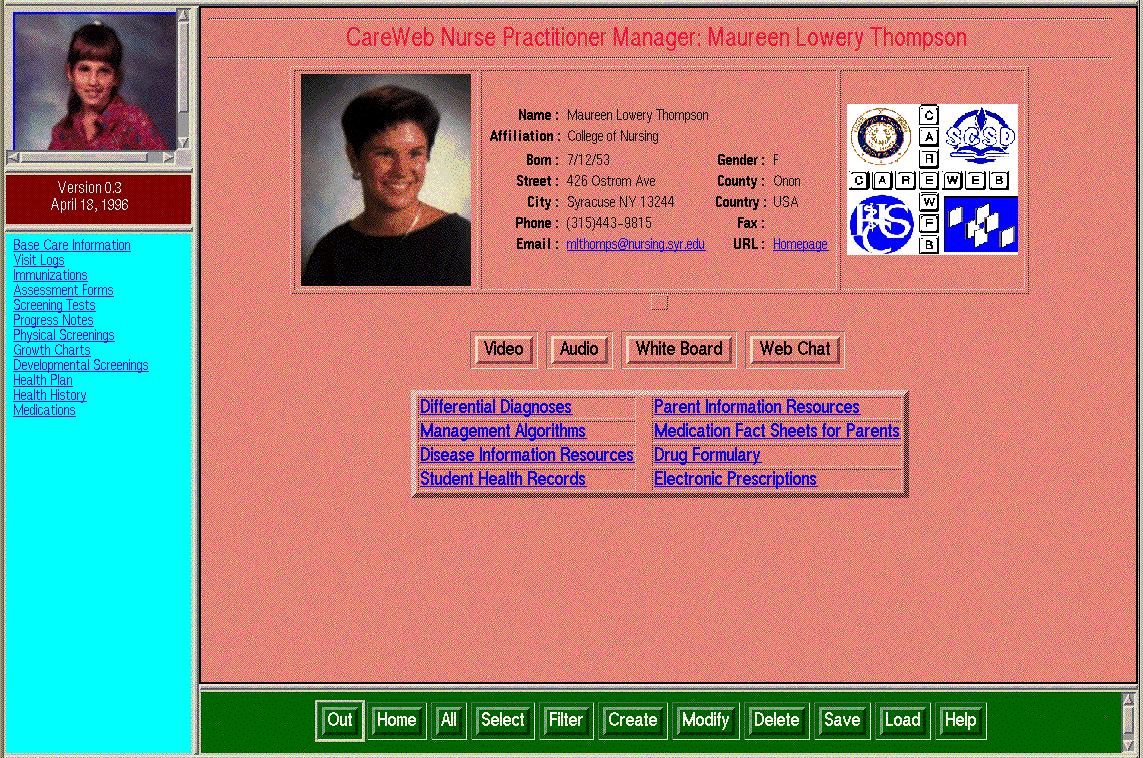Screen dimensions: 1143x758
Task: Click the All button
Action: 448,721
